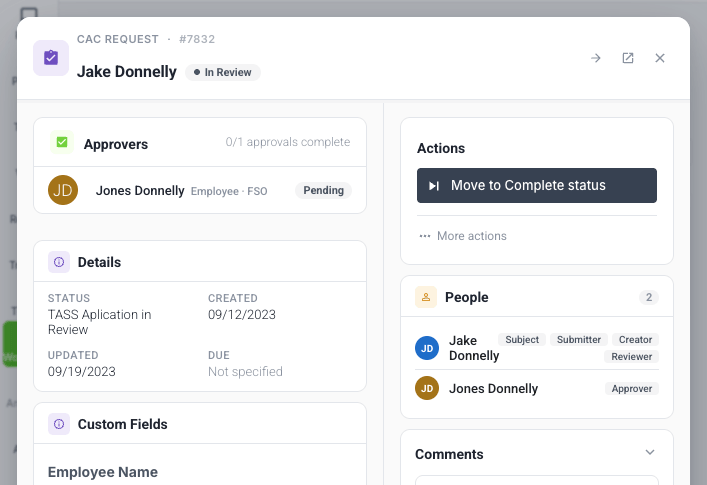Click the skip icon on Move to Complete button
The image size is (707, 485).
434,186
